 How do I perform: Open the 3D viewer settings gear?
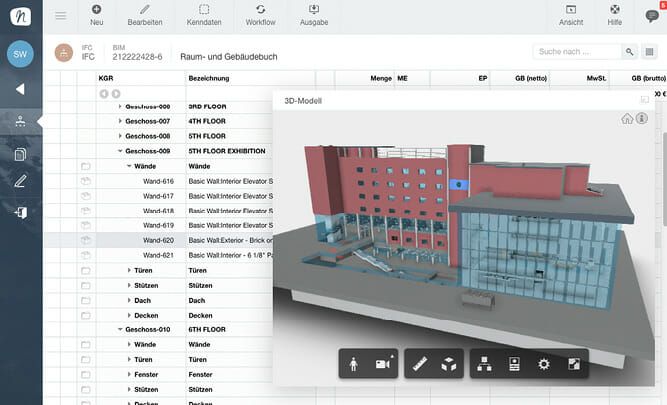(544, 364)
